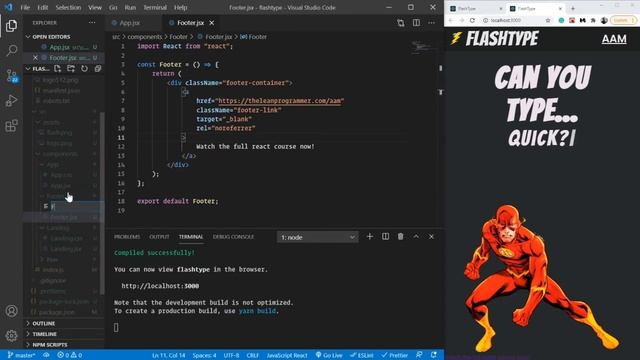The height and width of the screenshot is (360, 640).
Task: Switch to the Problems panel tab
Action: (127, 237)
